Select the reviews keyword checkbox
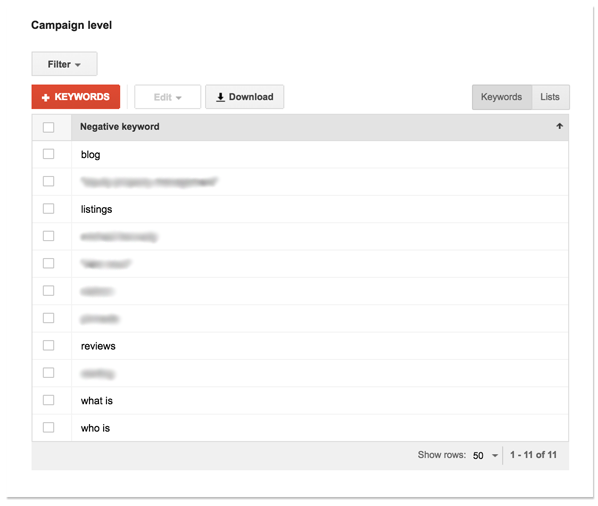Viewport: 598px width, 506px height. click(x=48, y=345)
